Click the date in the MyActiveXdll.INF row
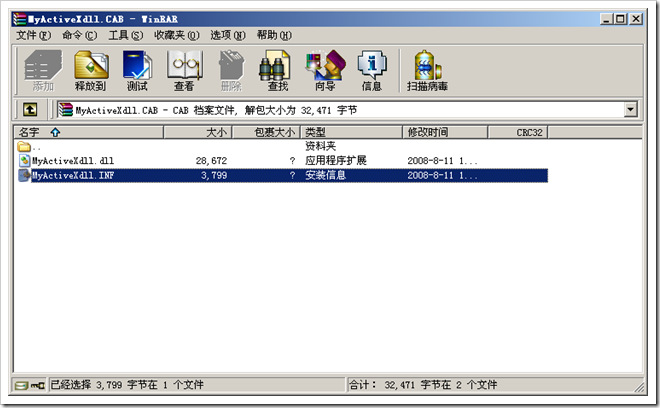Image resolution: width=660 pixels, height=408 pixels. pyautogui.click(x=442, y=176)
